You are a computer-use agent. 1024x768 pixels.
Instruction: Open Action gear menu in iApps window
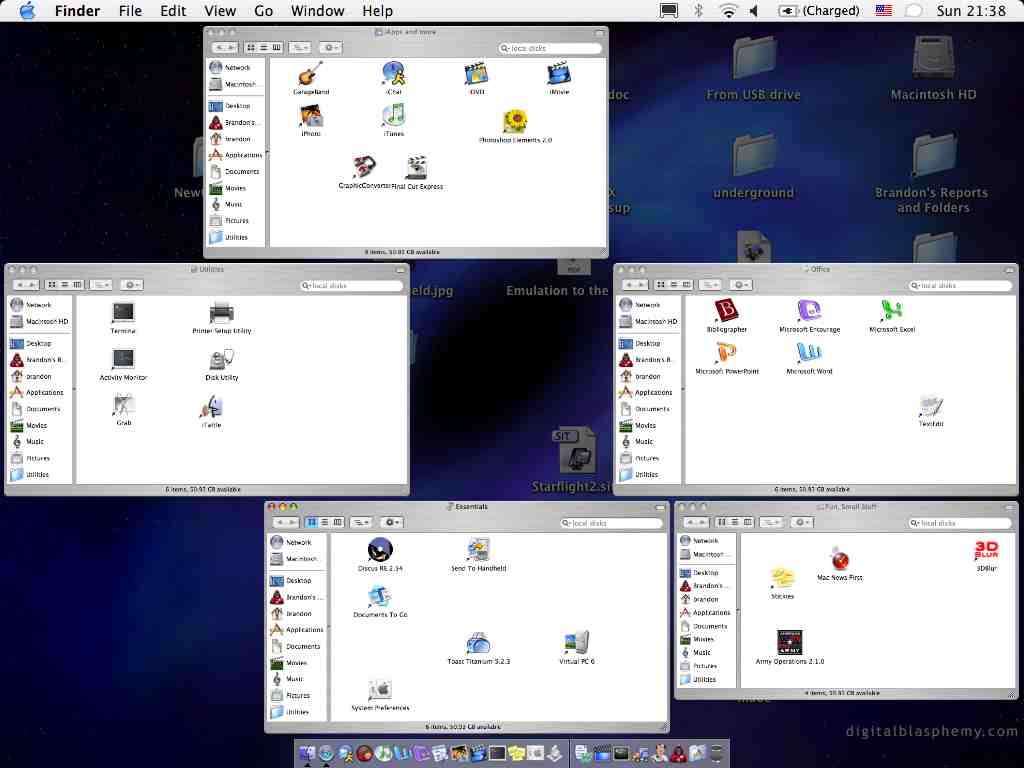330,48
